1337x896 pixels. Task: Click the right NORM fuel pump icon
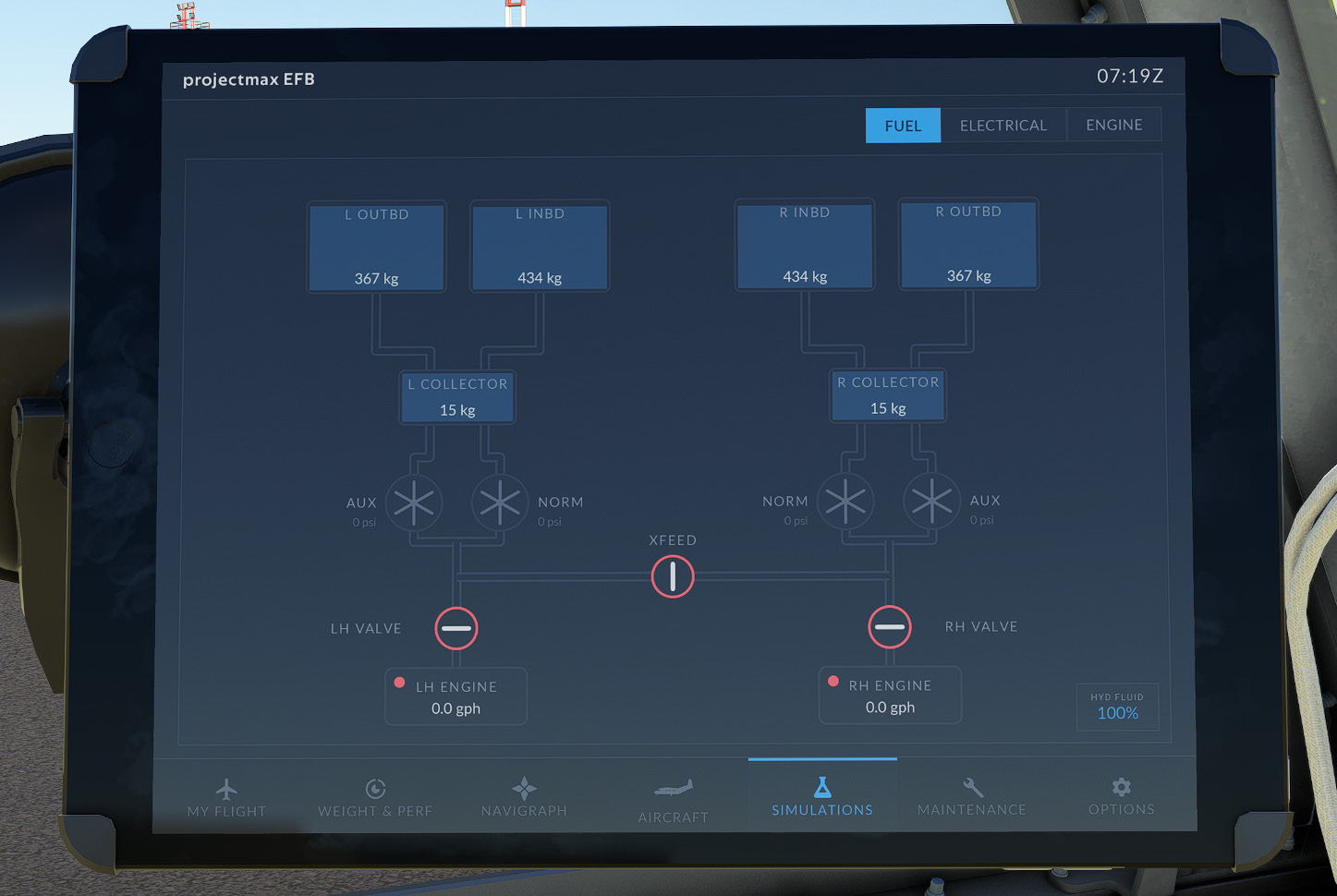tap(845, 502)
